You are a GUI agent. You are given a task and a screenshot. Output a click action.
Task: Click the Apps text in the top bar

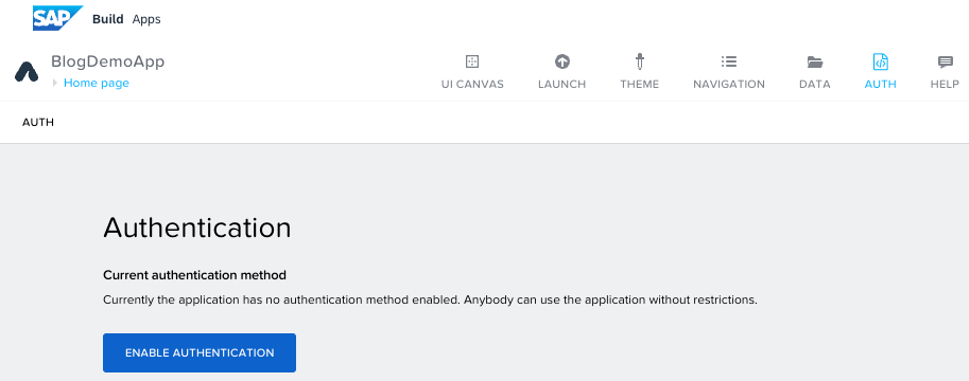click(x=146, y=20)
